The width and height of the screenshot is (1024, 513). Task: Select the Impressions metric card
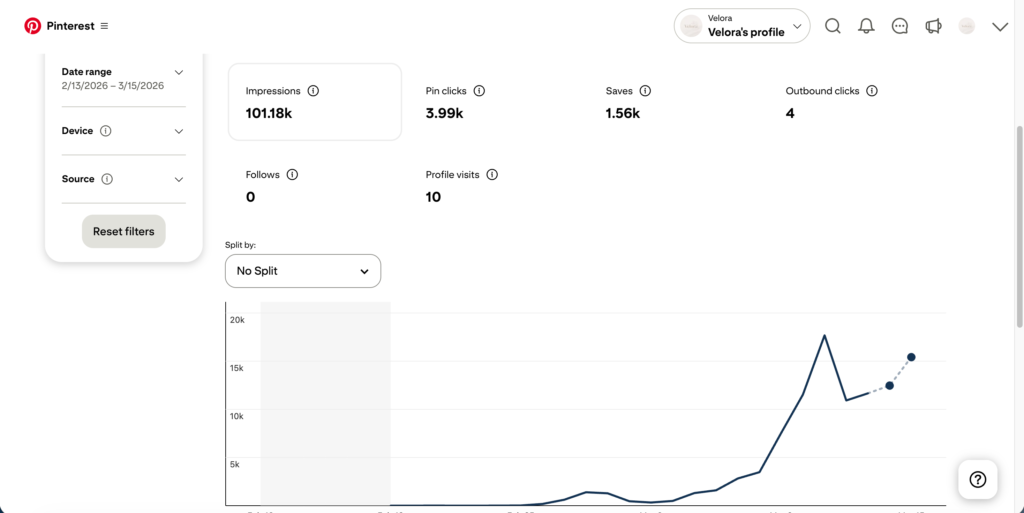pyautogui.click(x=314, y=102)
